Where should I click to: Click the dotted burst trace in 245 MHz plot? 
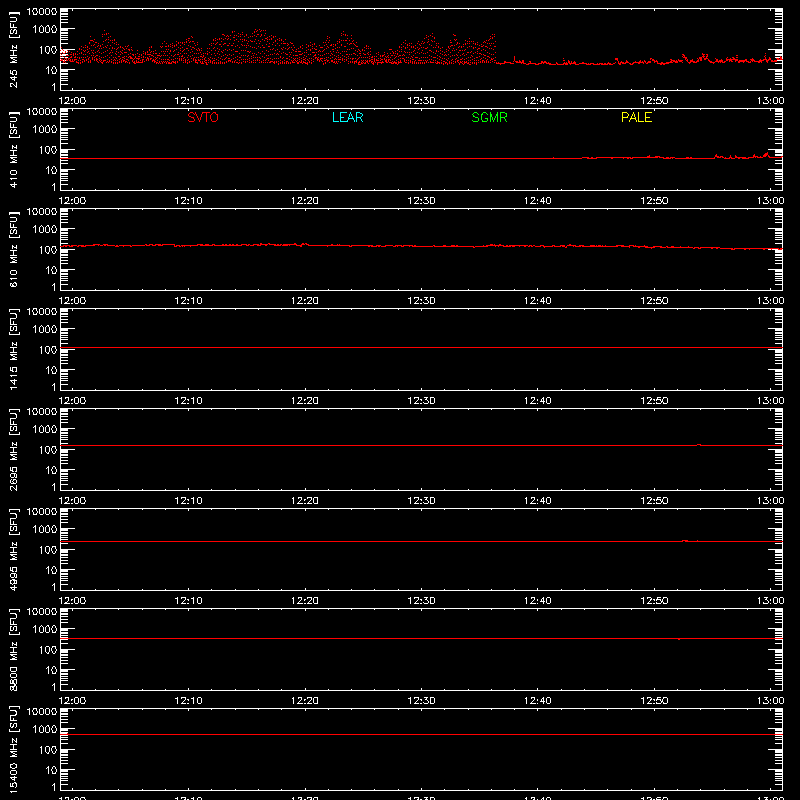point(278,49)
